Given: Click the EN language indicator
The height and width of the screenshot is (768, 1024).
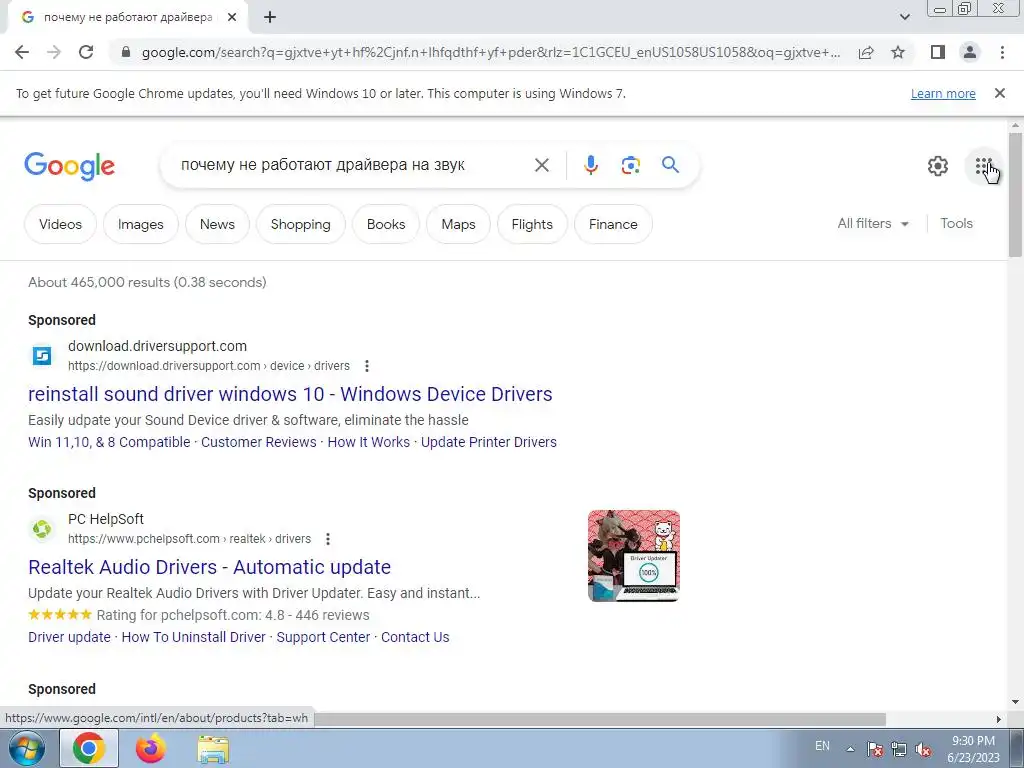Looking at the screenshot, I should (x=822, y=746).
